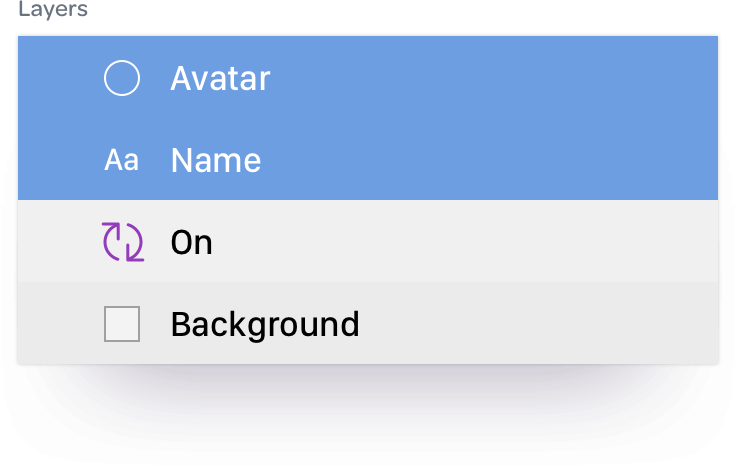Click the oval shape icon beside Avatar
The height and width of the screenshot is (466, 736).
122,78
